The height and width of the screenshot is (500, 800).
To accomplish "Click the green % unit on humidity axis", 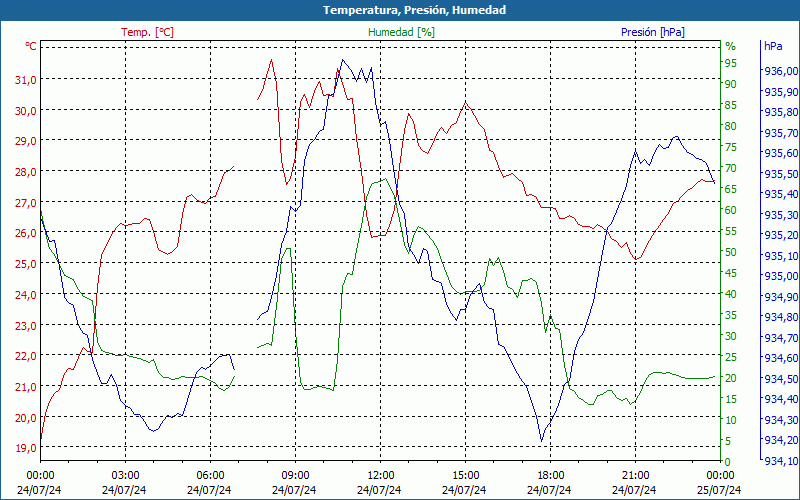I will click(731, 46).
